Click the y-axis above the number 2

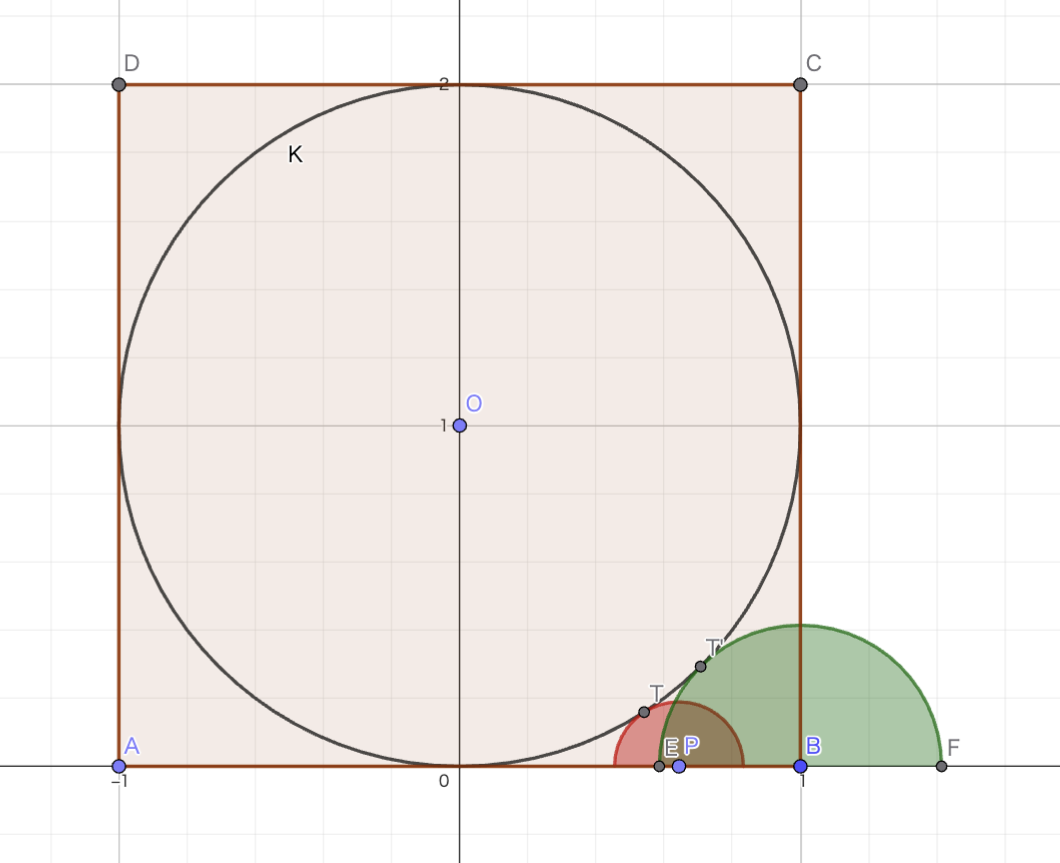[x=459, y=40]
